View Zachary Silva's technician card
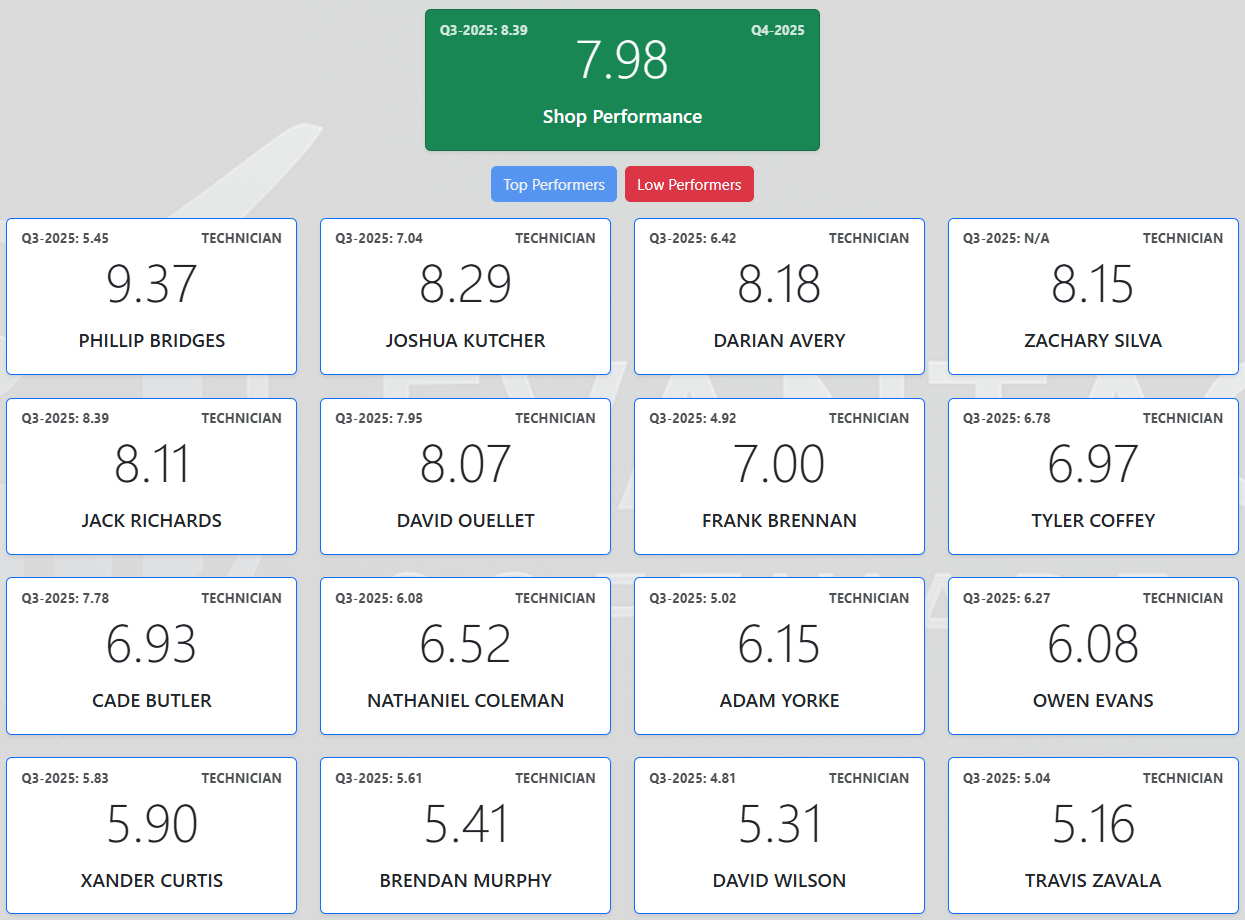1245x920 pixels. coord(1093,296)
